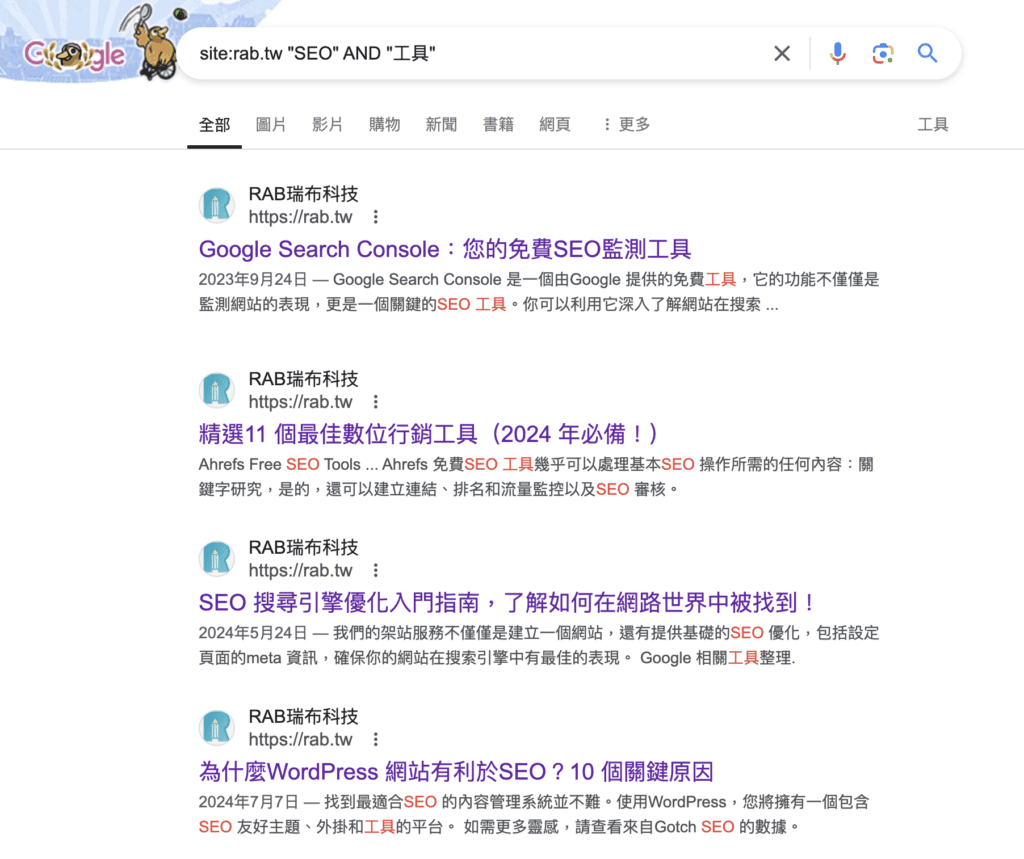Open three-dot menu beside the first result URL
This screenshot has width=1024, height=859.
(375, 217)
